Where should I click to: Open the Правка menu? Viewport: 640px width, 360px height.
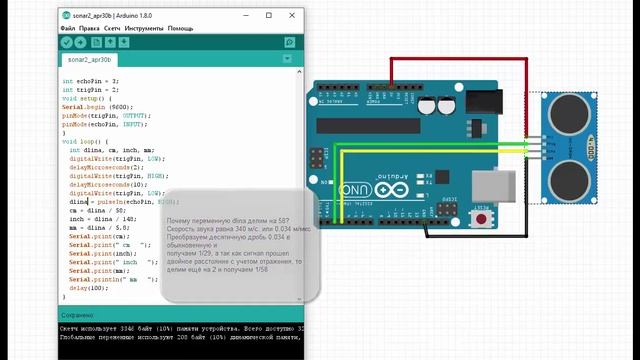pyautogui.click(x=89, y=29)
